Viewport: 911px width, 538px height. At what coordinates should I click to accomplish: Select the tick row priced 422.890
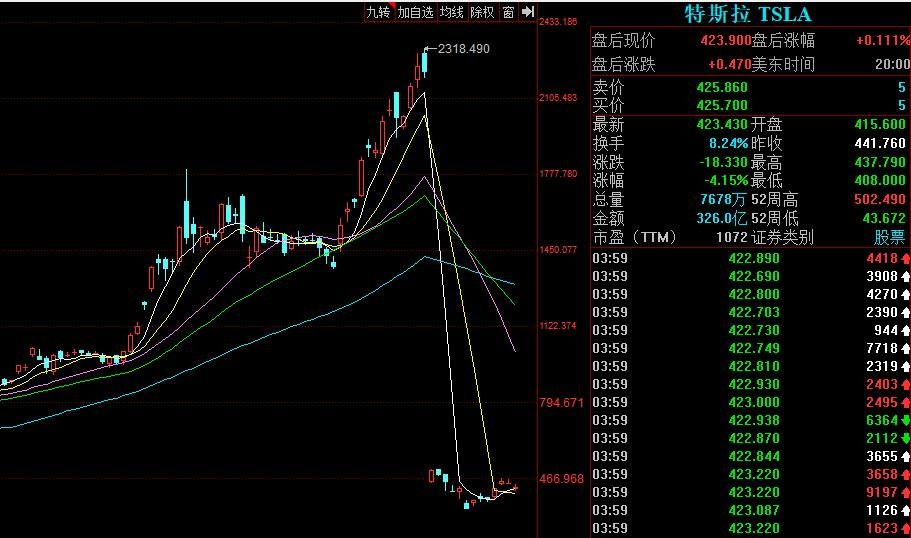pyautogui.click(x=751, y=258)
